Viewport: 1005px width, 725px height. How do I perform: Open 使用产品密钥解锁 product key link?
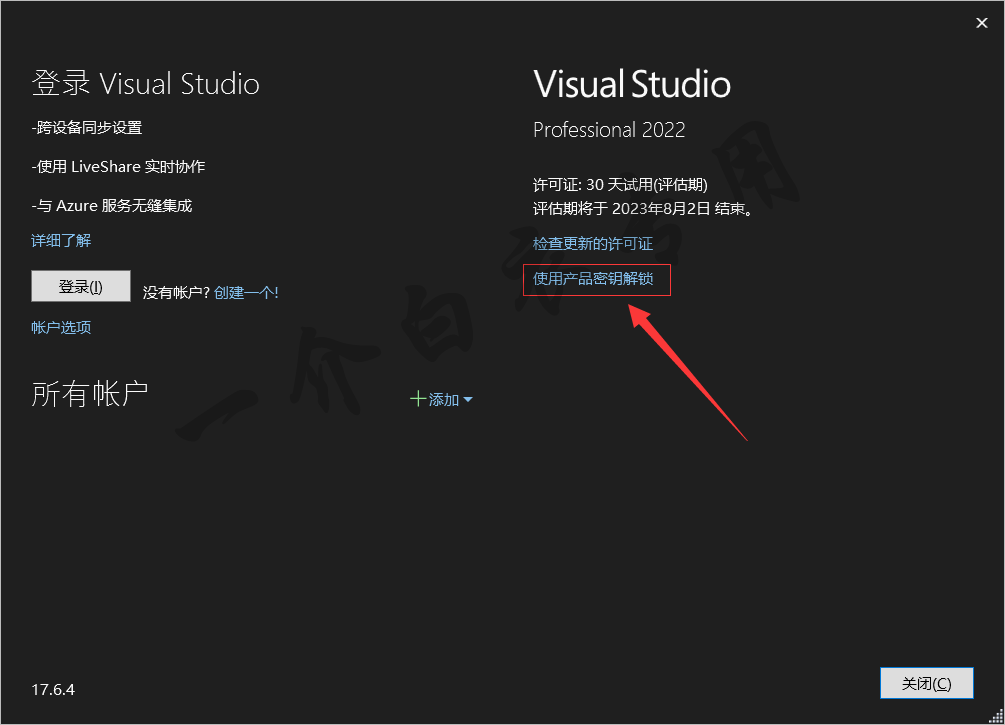[593, 279]
